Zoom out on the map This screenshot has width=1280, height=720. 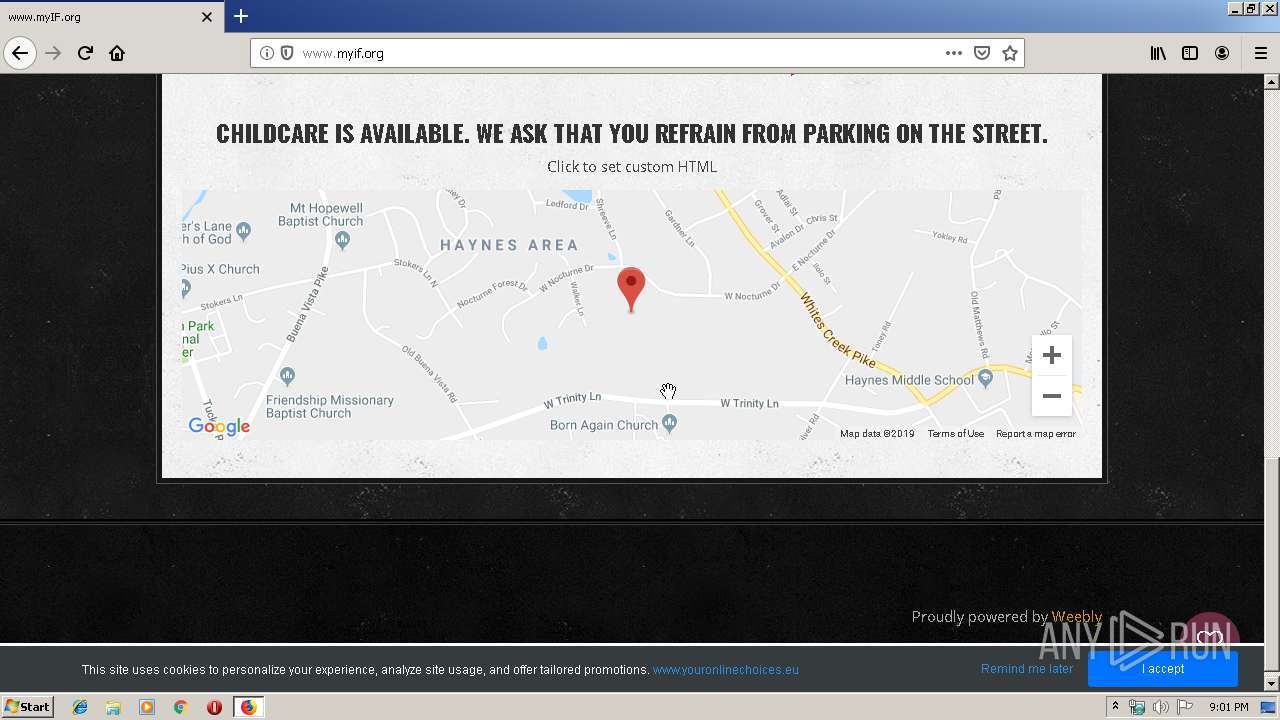(1052, 396)
